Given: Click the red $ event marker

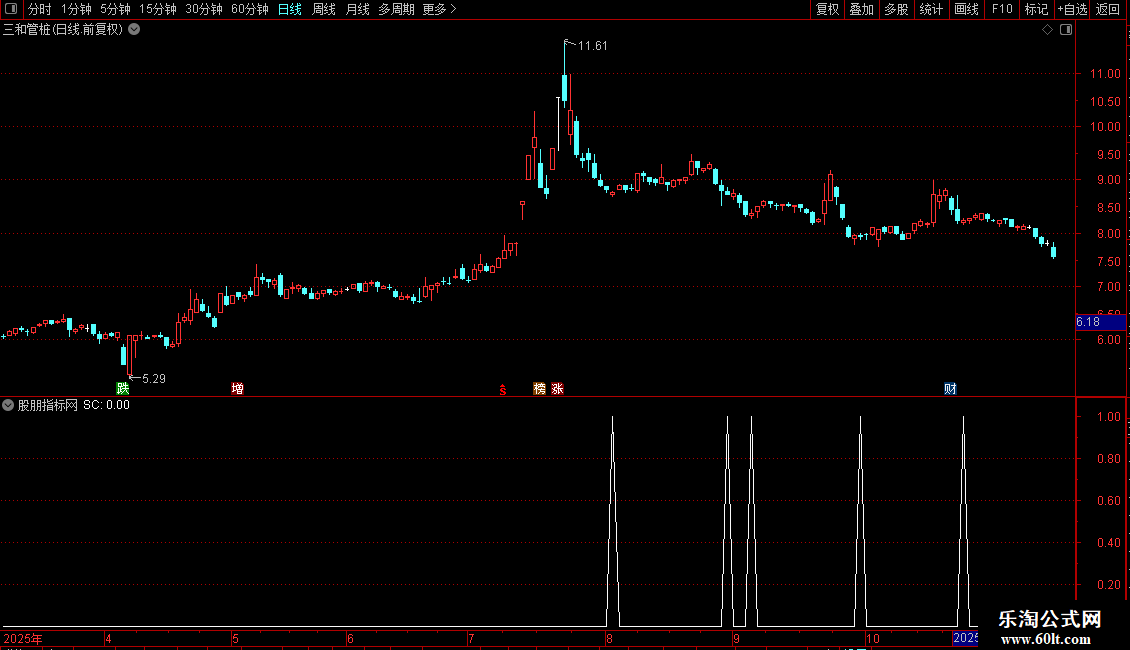Looking at the screenshot, I should (x=503, y=390).
